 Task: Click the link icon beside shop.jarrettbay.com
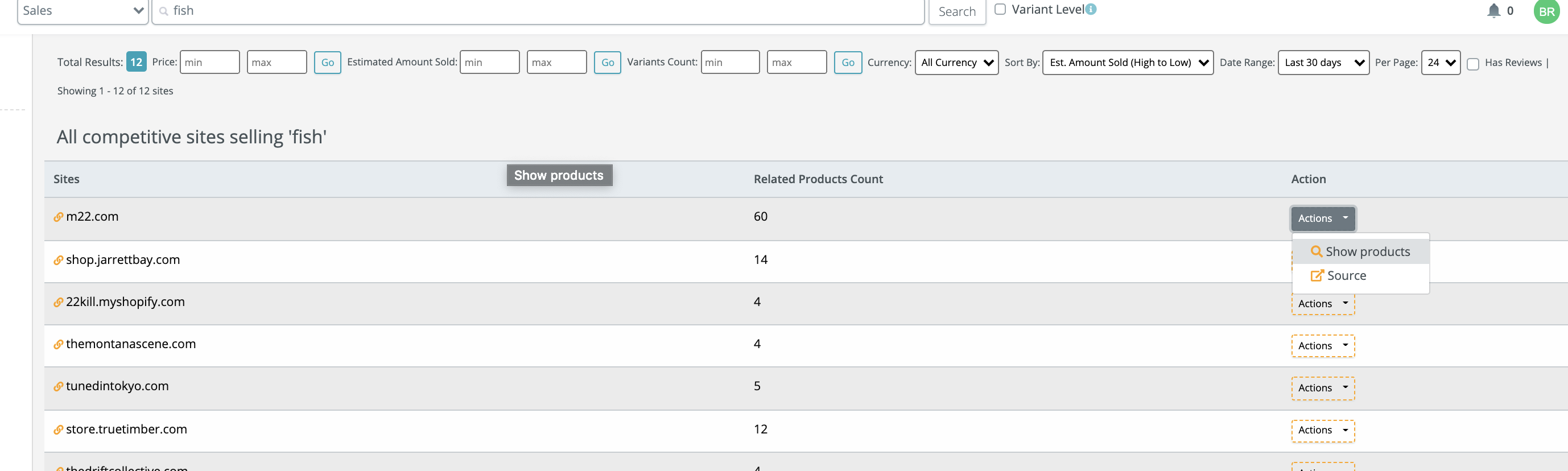59,261
